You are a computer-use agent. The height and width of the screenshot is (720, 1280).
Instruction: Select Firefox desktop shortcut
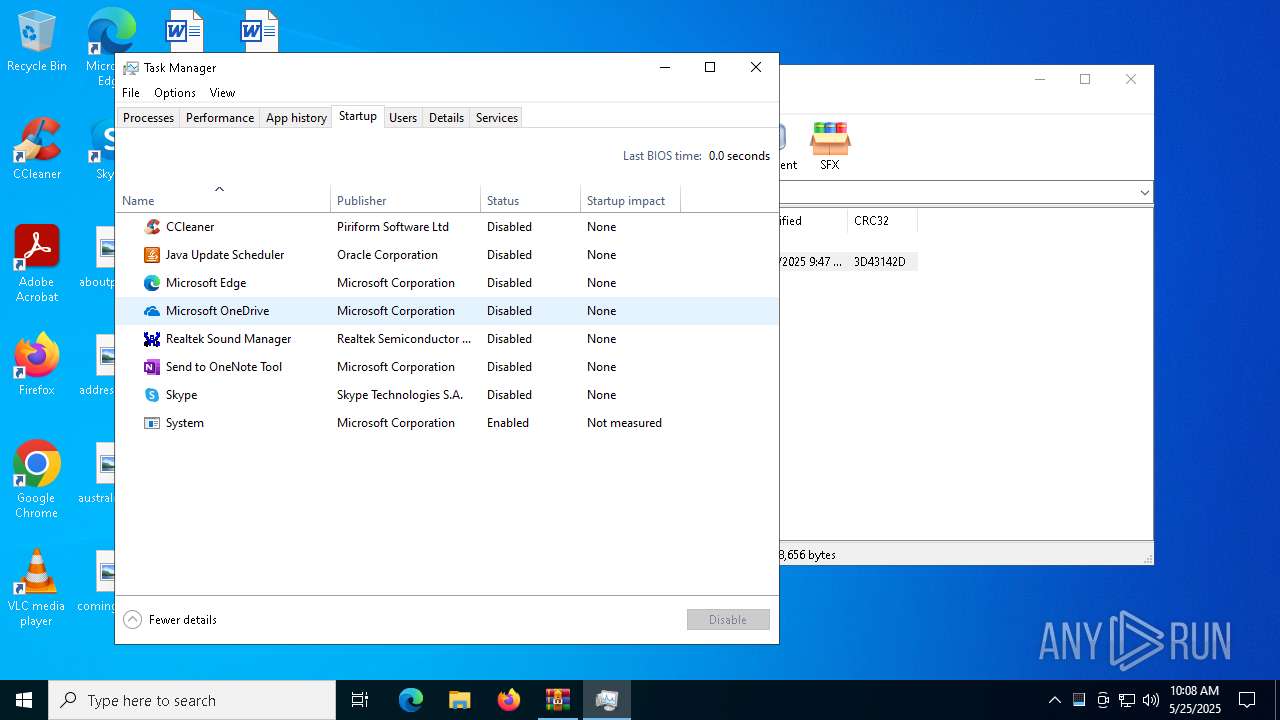(x=37, y=365)
